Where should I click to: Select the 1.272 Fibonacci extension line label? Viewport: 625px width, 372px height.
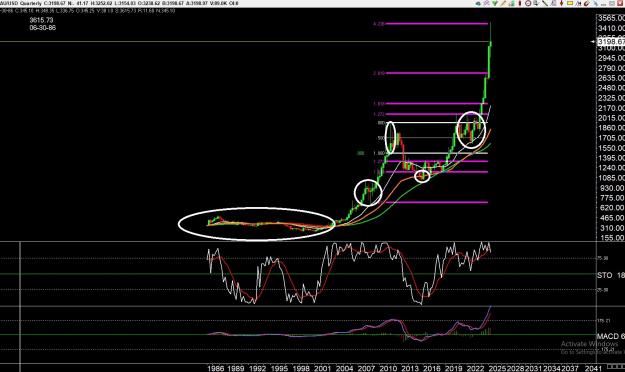(x=378, y=114)
